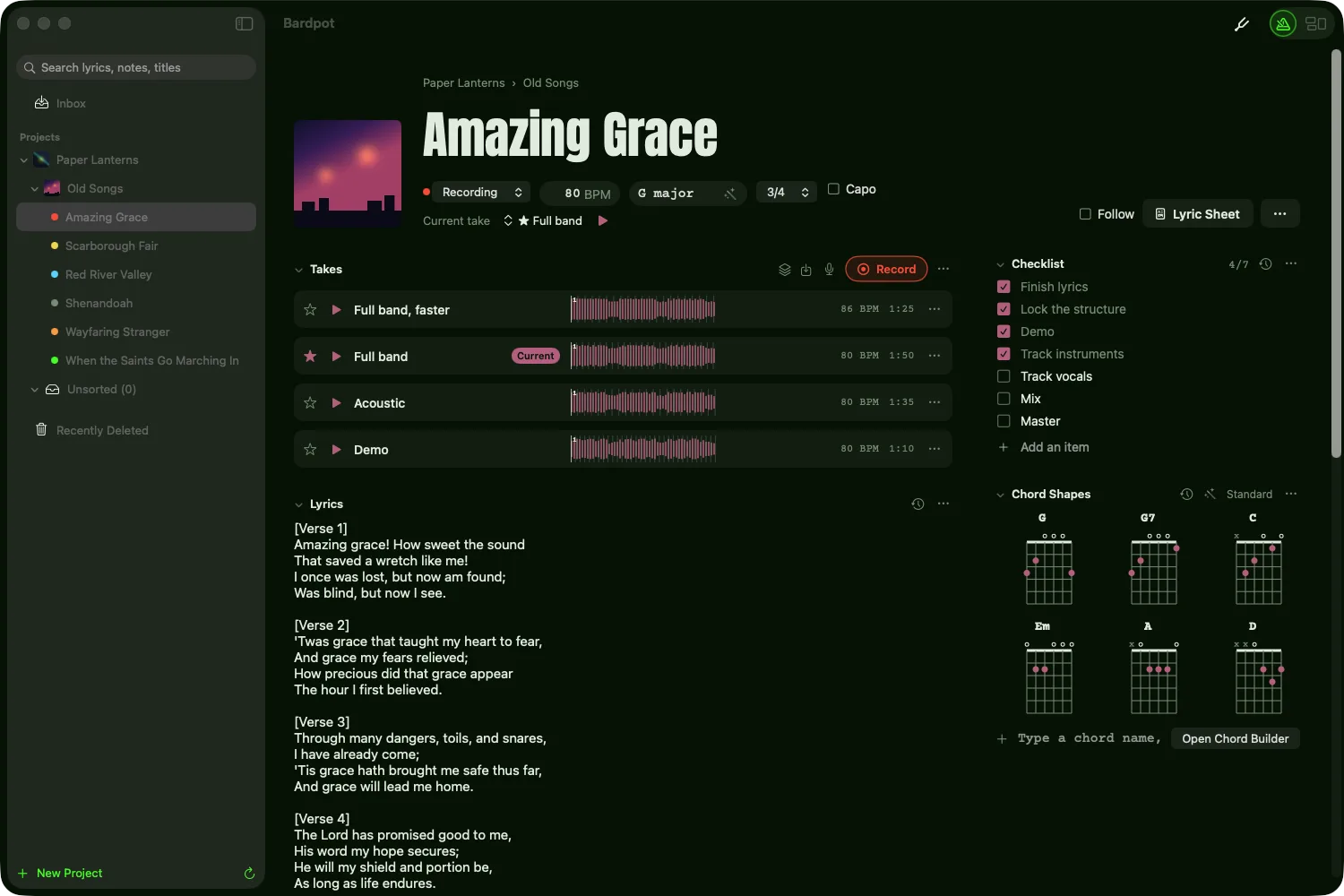Enable the Capo checkbox

(x=833, y=189)
